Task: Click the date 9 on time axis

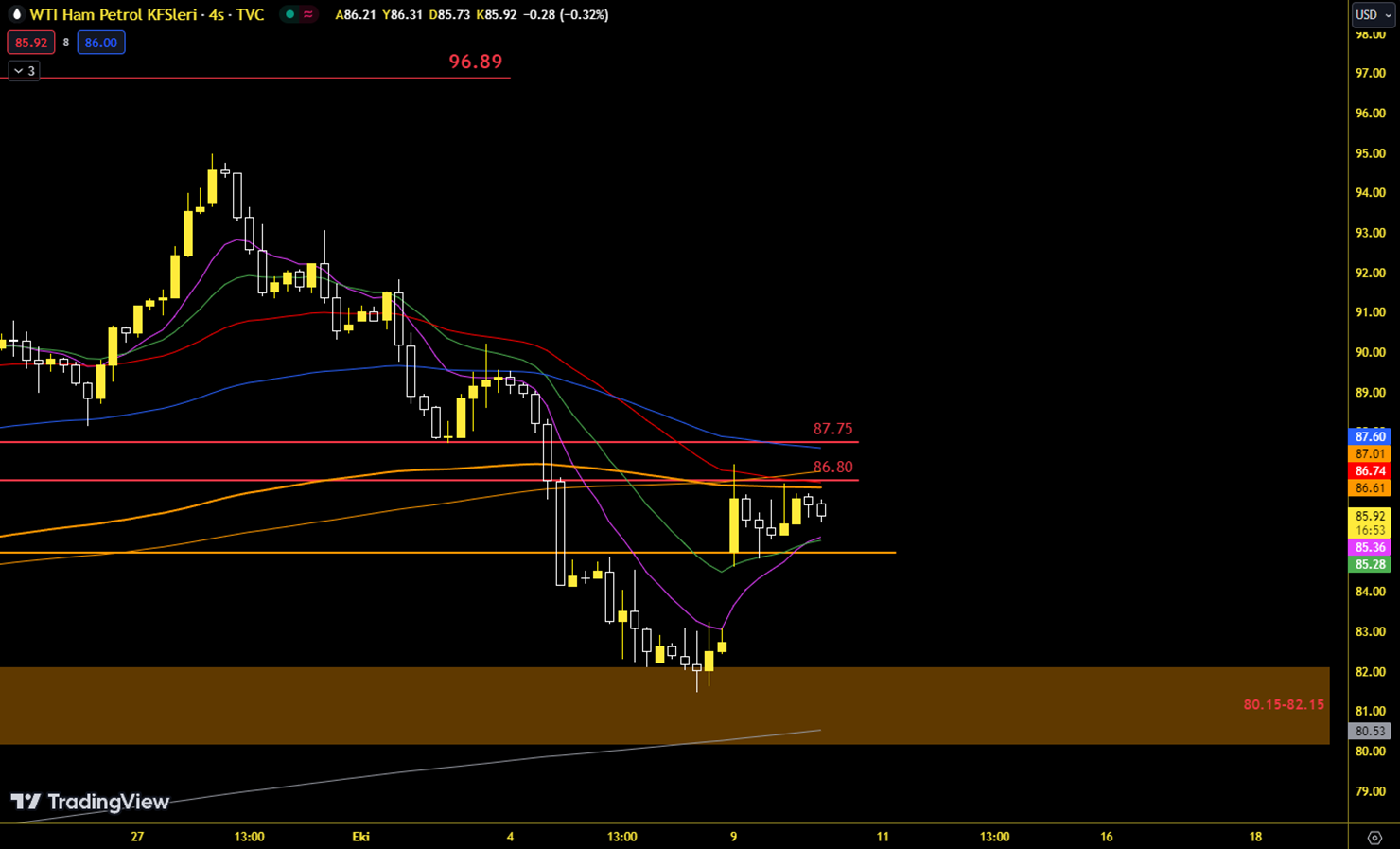Action: 733,837
